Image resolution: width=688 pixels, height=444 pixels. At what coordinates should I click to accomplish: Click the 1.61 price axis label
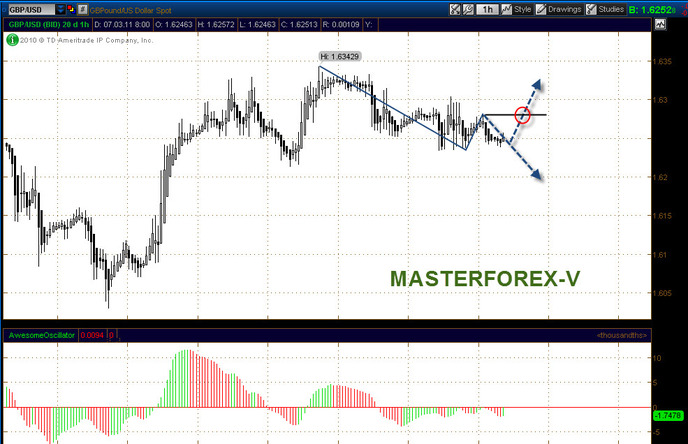[660, 254]
